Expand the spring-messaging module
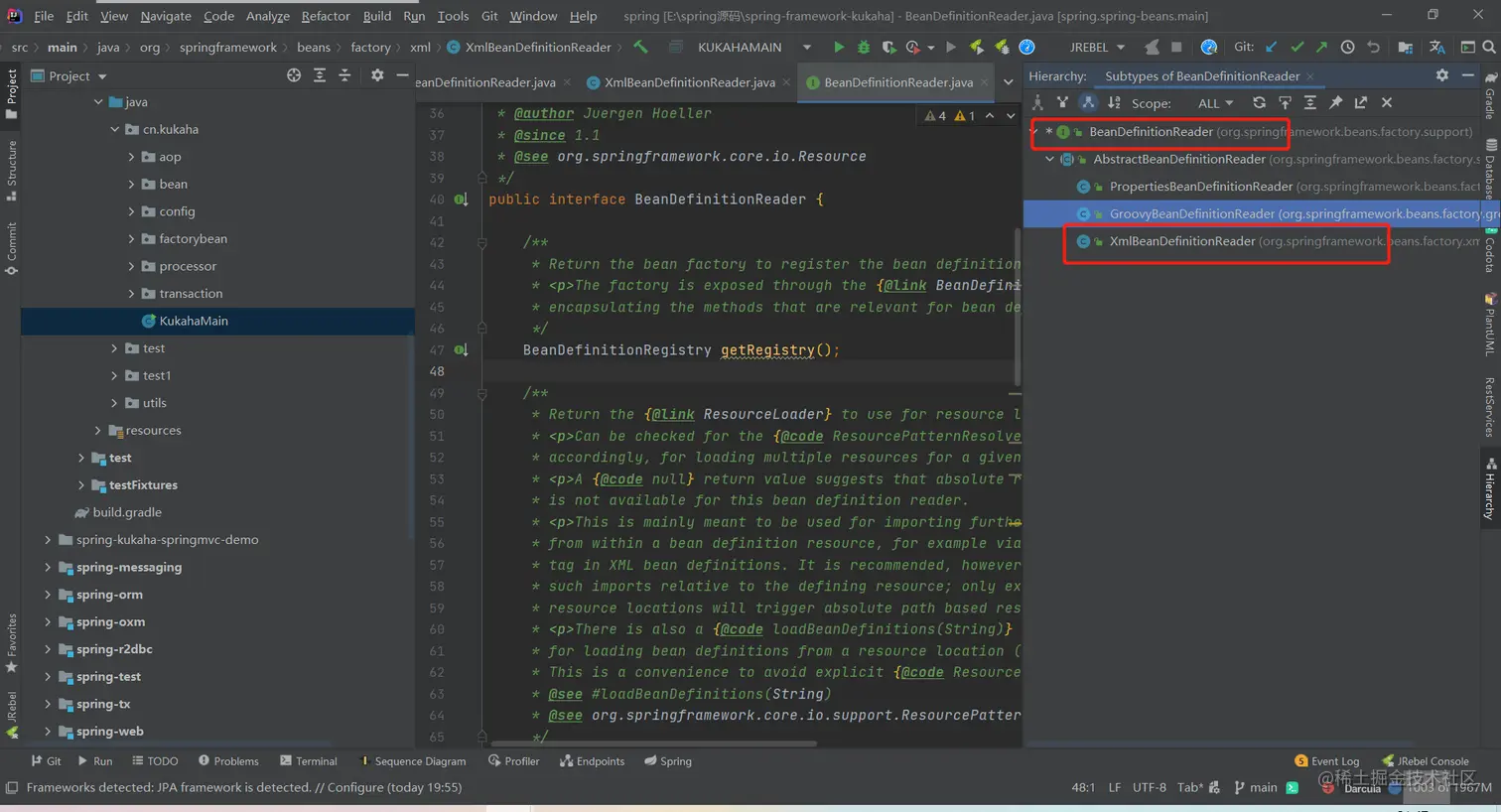Viewport: 1501px width, 812px height. pos(48,567)
